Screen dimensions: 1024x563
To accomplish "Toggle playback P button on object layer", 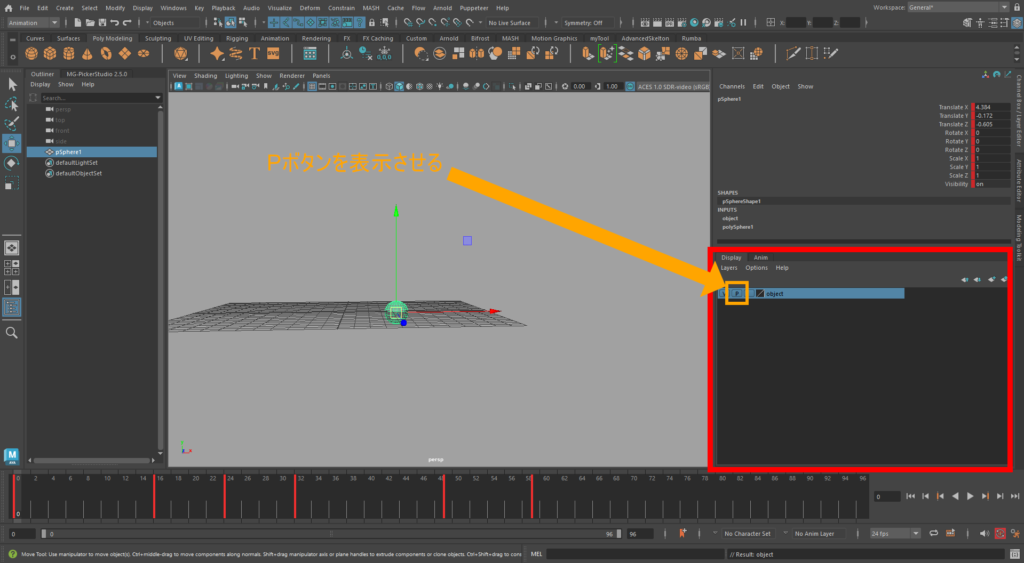I will point(736,294).
